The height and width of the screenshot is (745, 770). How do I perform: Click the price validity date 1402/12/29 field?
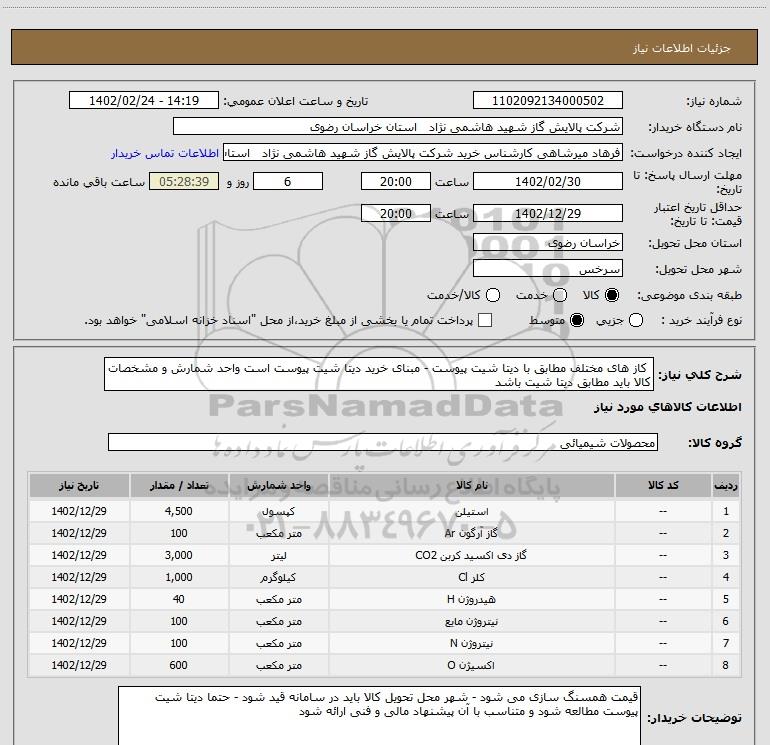click(x=546, y=213)
